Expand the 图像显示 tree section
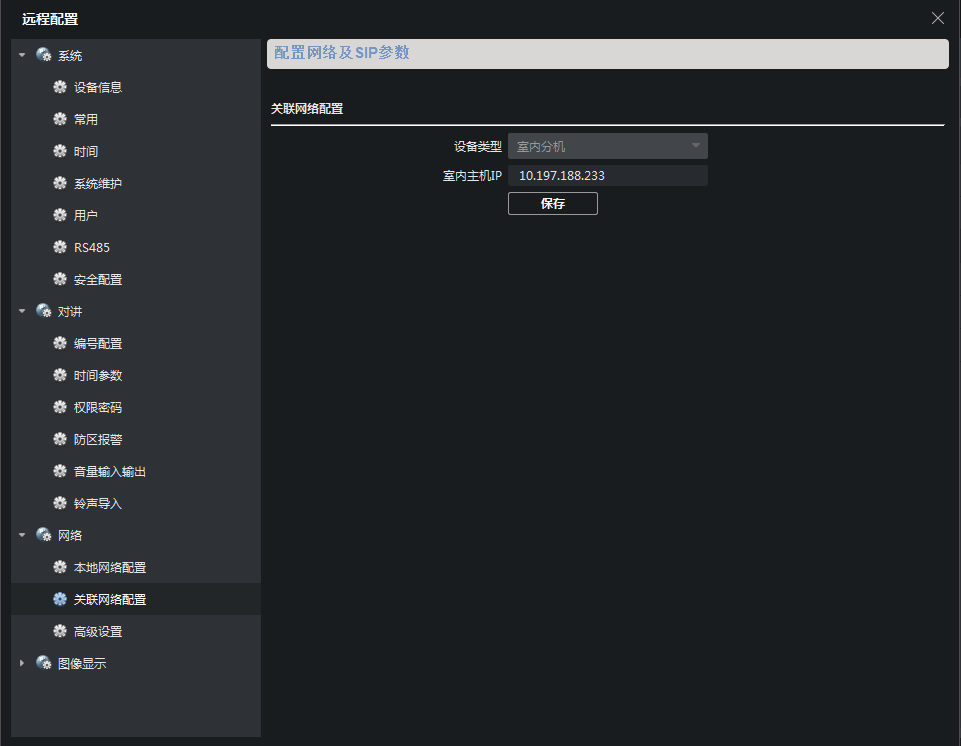Screen dimensions: 961x746 (x=22, y=663)
